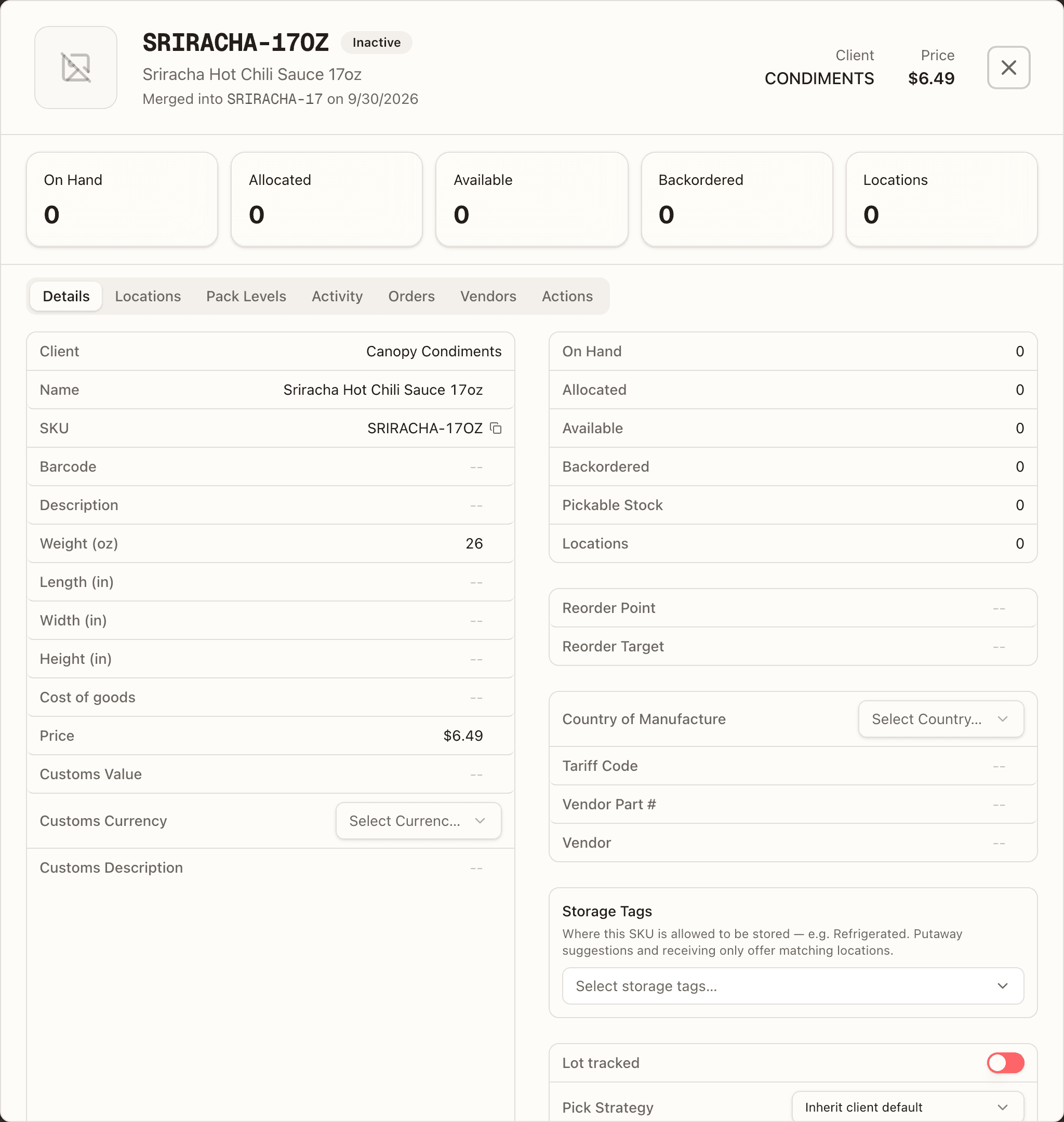This screenshot has height=1122, width=1064.
Task: Open the Activity tab
Action: coord(337,296)
